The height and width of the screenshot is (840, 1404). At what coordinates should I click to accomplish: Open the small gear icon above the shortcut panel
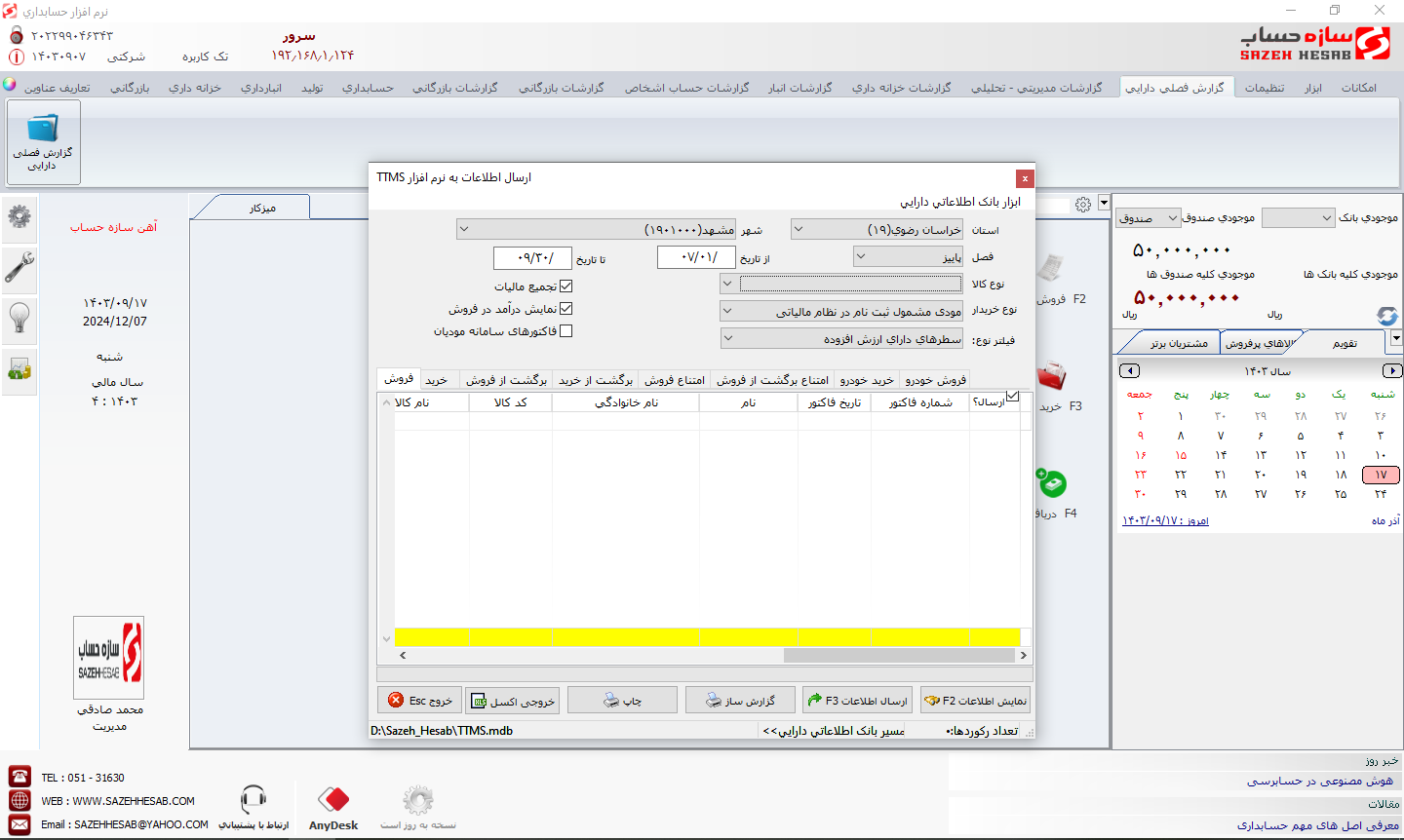pos(1083,205)
